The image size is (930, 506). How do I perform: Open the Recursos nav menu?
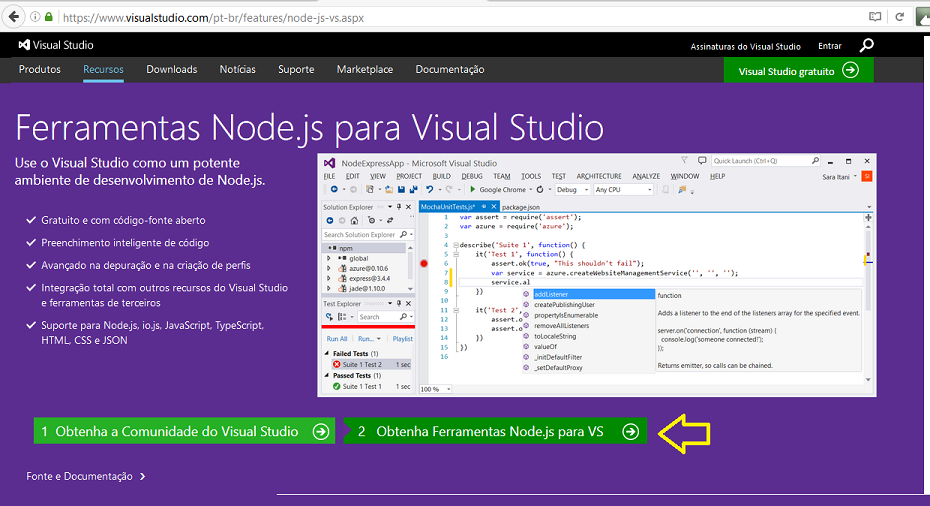pos(103,69)
